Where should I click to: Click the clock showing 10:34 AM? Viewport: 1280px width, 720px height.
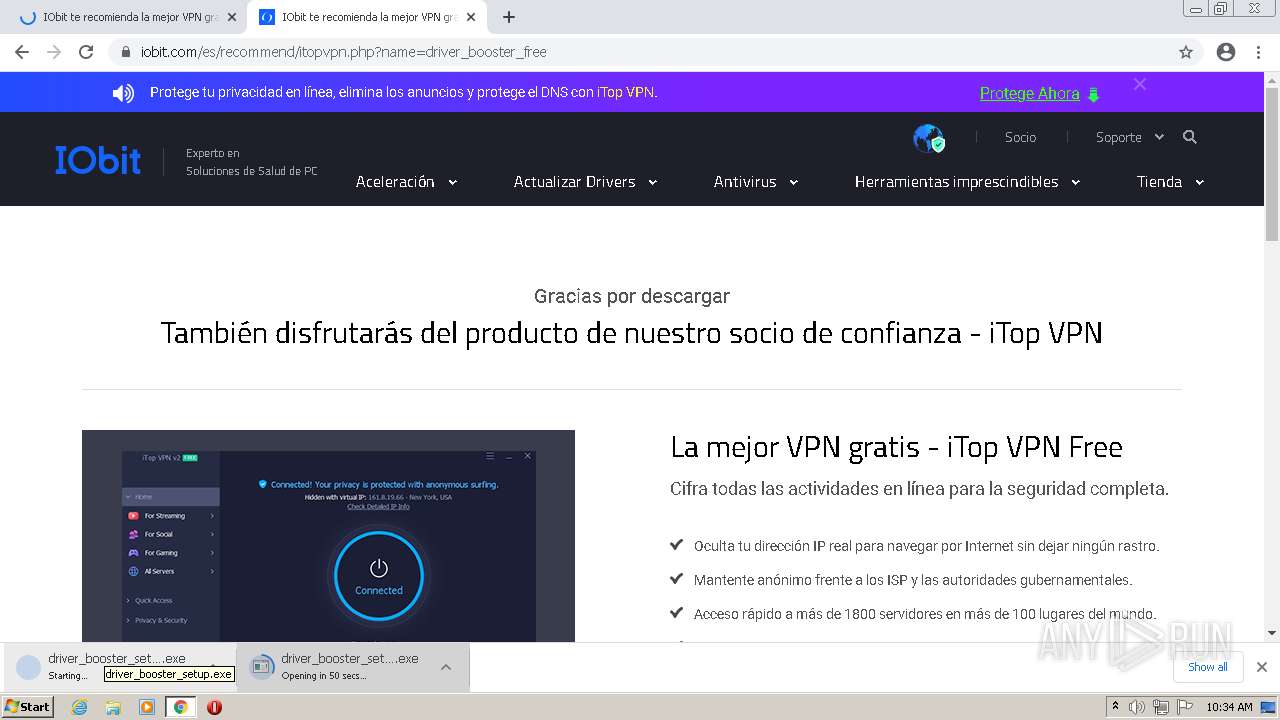tap(1229, 707)
